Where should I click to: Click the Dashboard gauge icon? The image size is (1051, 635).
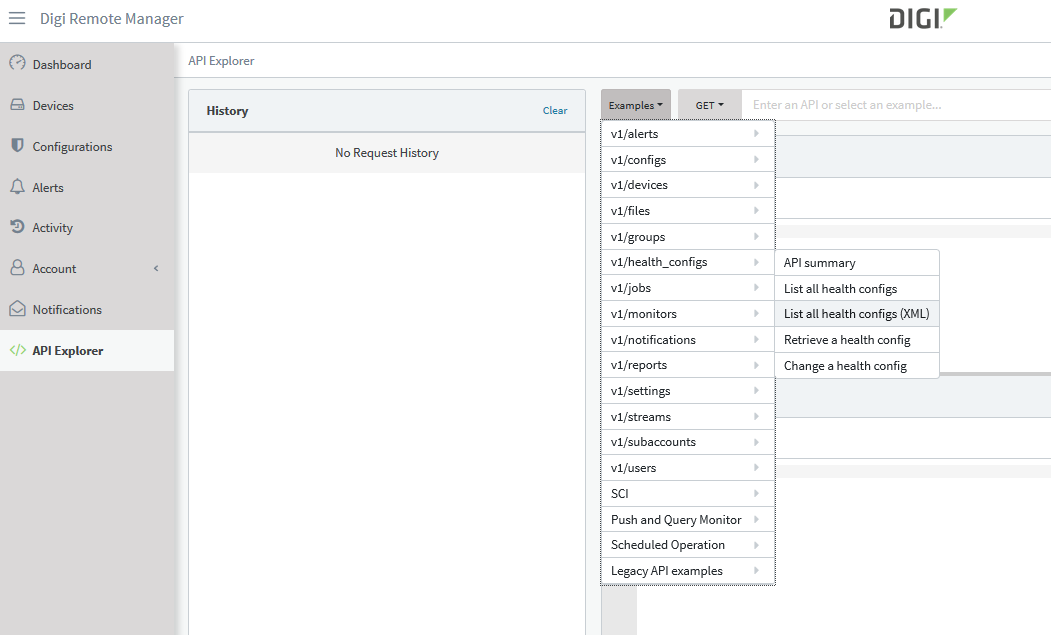coord(17,63)
